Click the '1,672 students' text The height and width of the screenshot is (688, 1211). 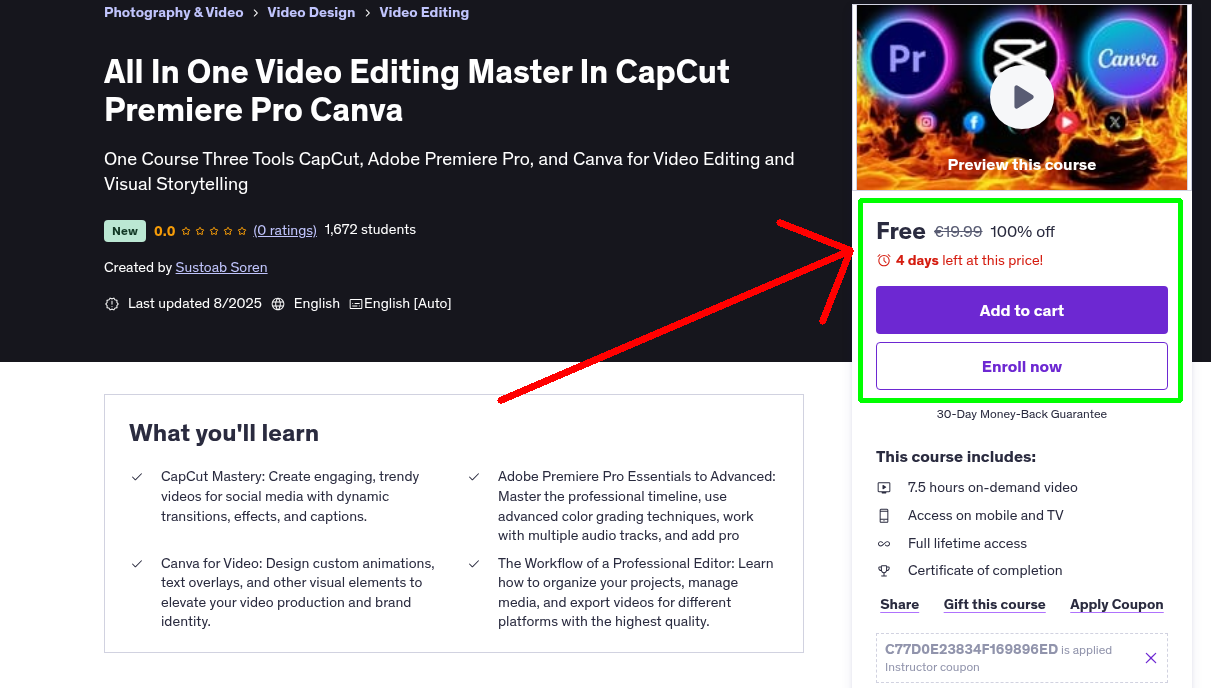coord(370,230)
